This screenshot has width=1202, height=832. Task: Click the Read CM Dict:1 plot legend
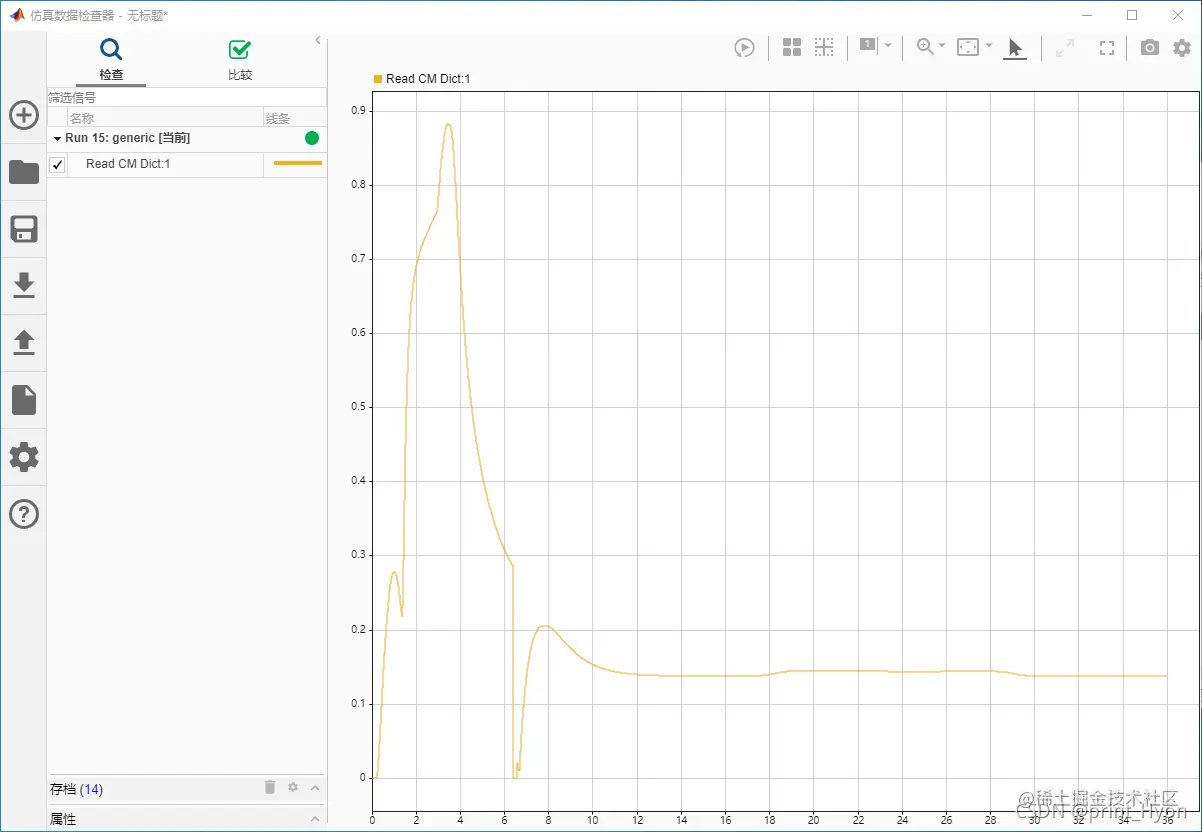421,79
